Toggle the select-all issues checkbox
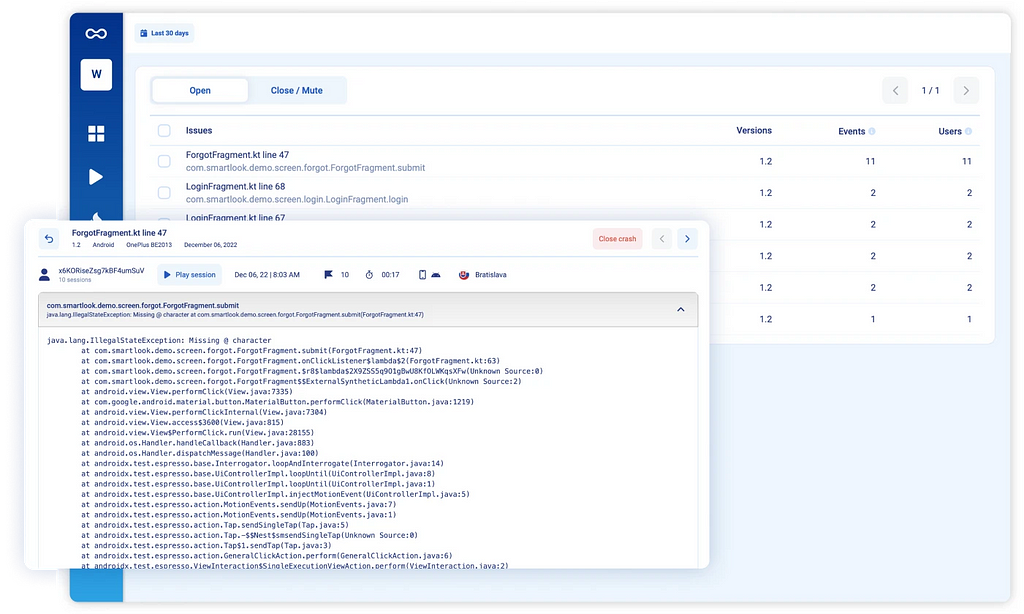The image size is (1024, 614). pyautogui.click(x=164, y=131)
